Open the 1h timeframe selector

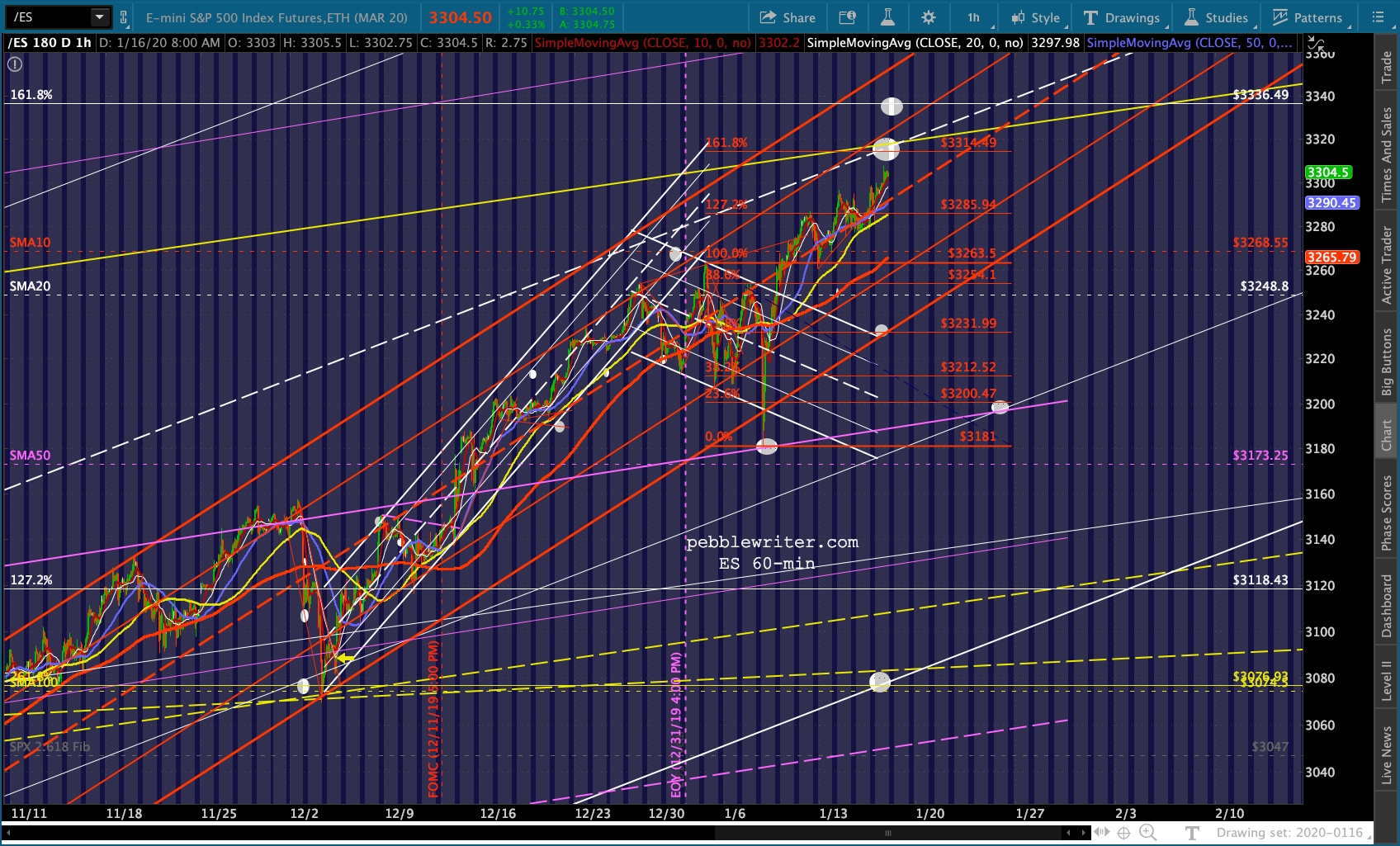(974, 17)
